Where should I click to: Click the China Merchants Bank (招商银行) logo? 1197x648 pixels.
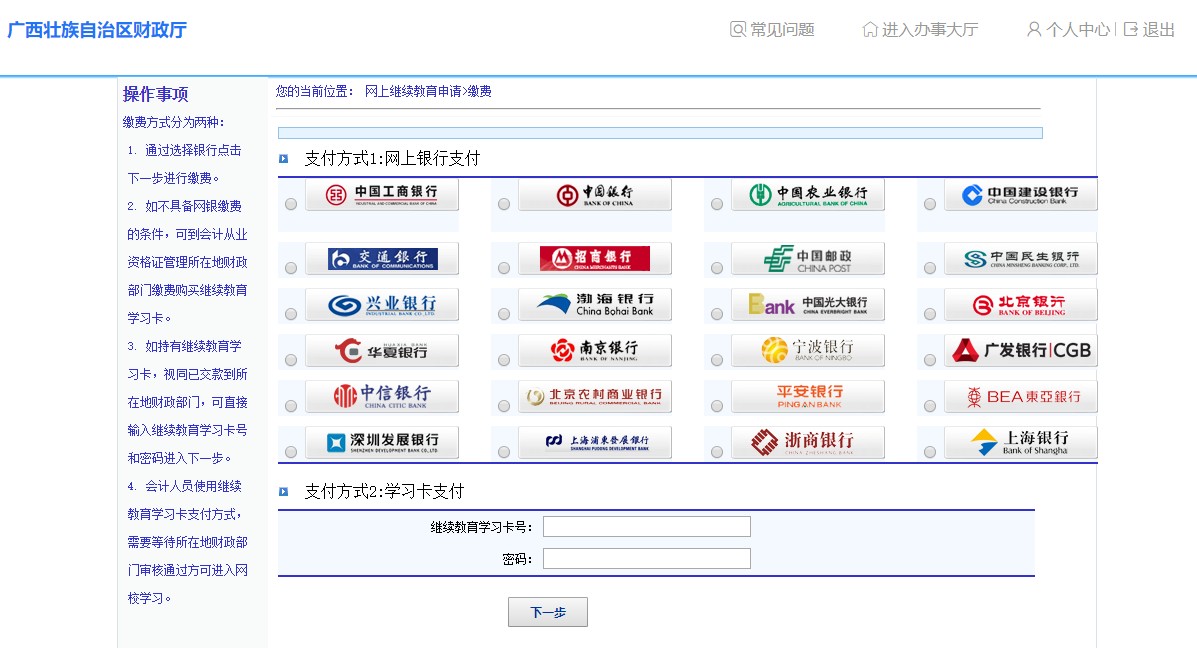(x=595, y=259)
